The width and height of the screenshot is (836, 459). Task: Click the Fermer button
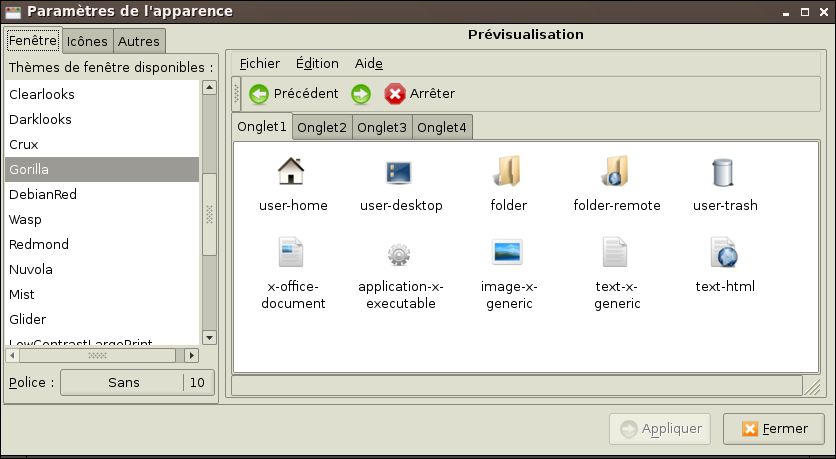click(775, 429)
